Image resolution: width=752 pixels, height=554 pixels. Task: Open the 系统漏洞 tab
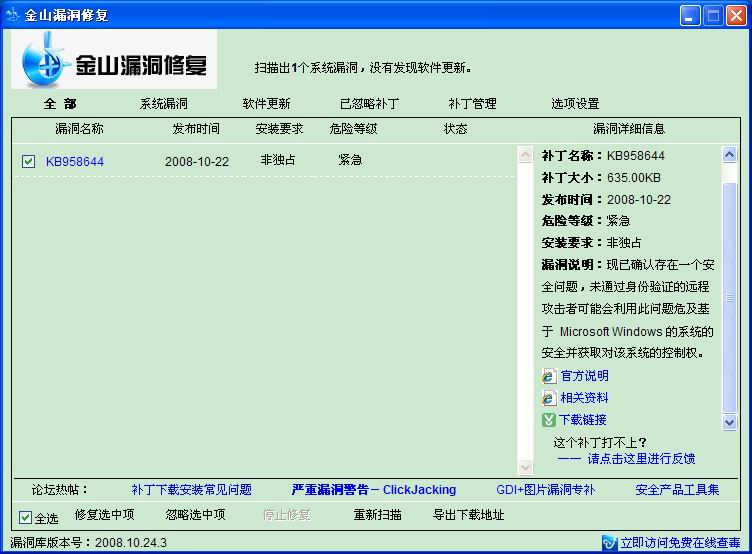click(164, 104)
